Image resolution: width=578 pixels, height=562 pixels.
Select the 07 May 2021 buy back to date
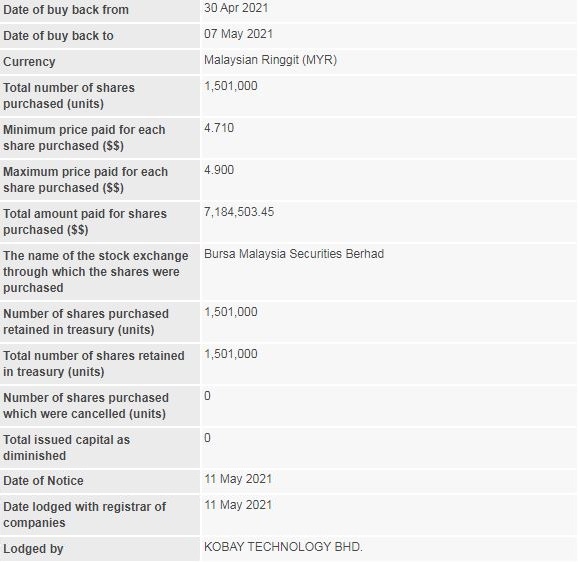[x=238, y=34]
